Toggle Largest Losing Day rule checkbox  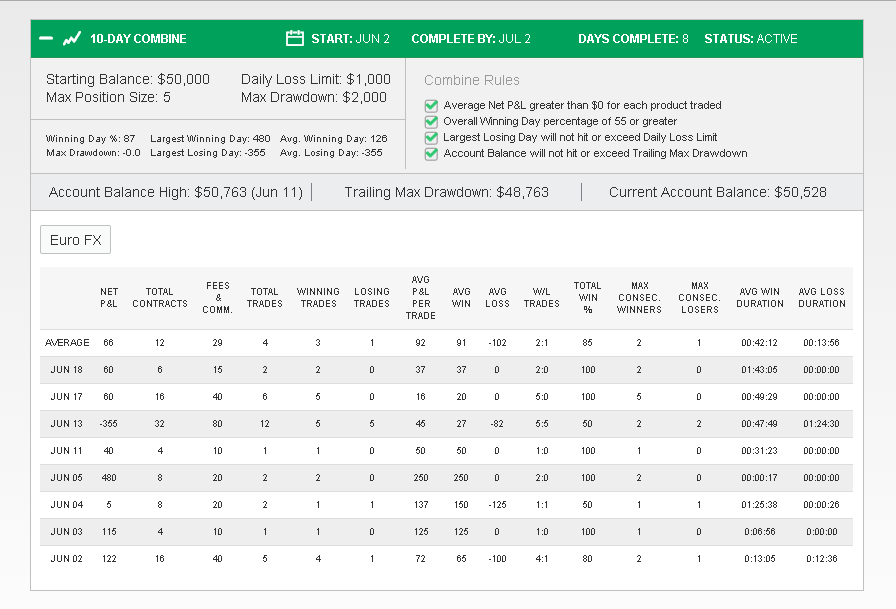point(431,138)
